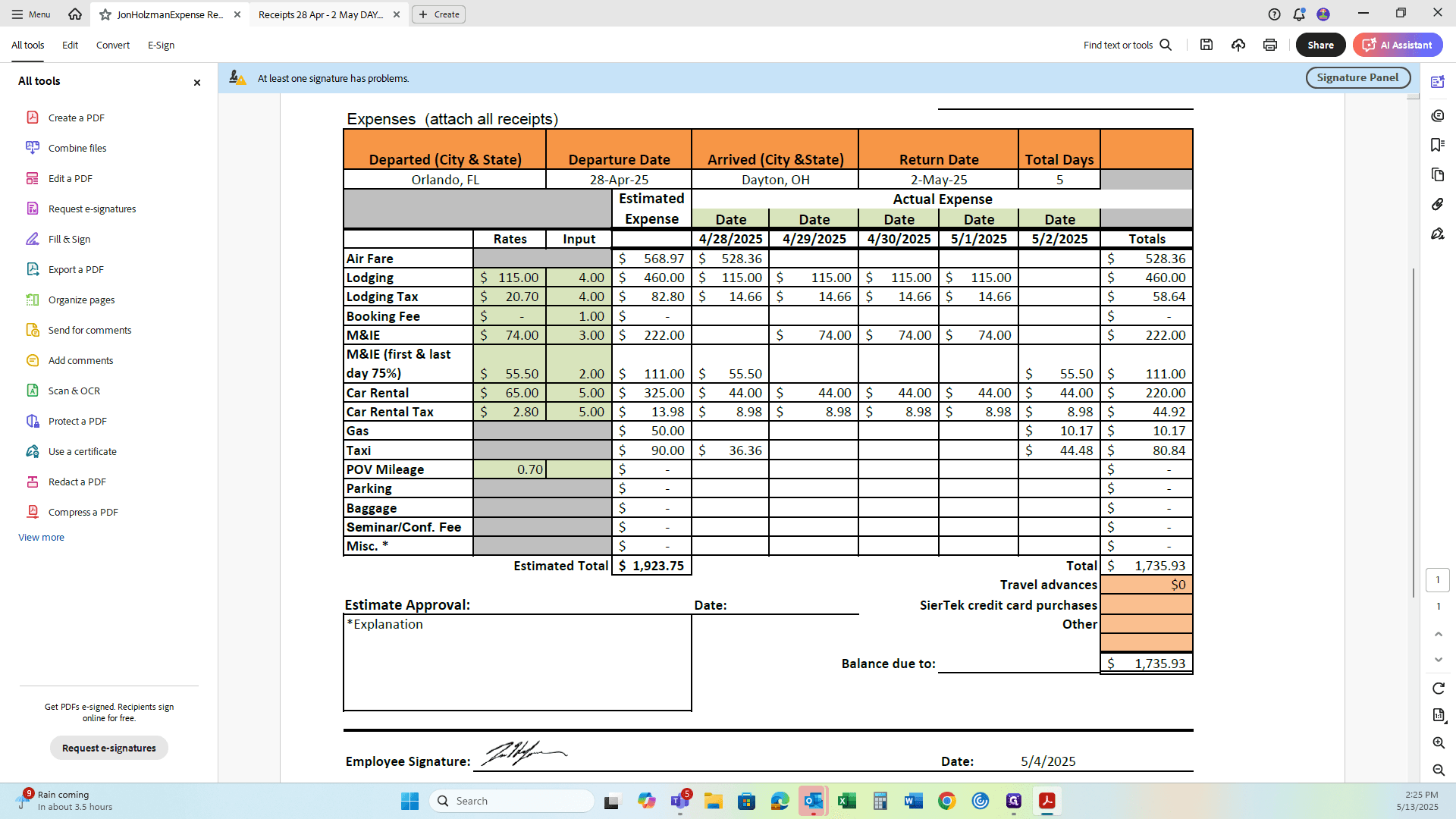1456x819 pixels.
Task: Close the Receipts document tab
Action: [396, 14]
